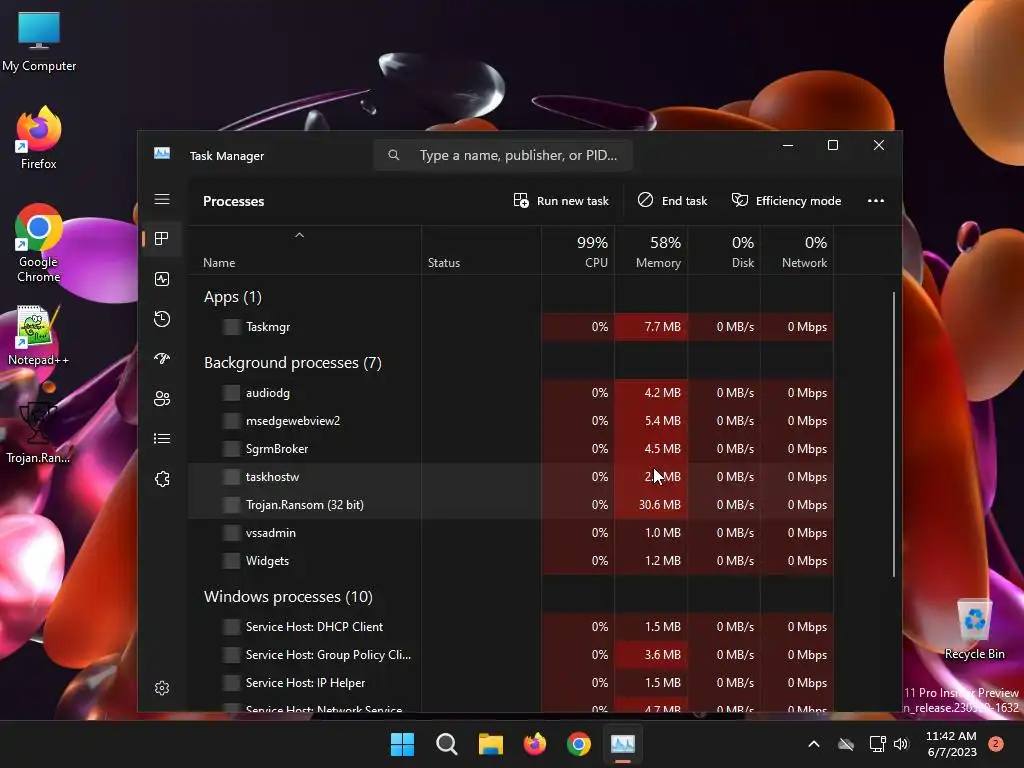Select the Trojan.Ran... desktop file
This screenshot has width=1024, height=768.
tap(39, 433)
